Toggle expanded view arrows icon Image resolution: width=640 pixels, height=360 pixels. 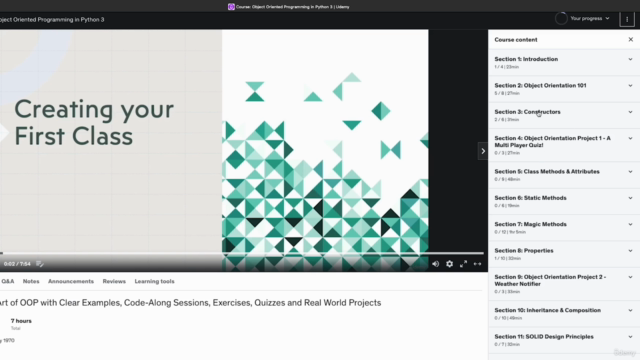tap(477, 264)
